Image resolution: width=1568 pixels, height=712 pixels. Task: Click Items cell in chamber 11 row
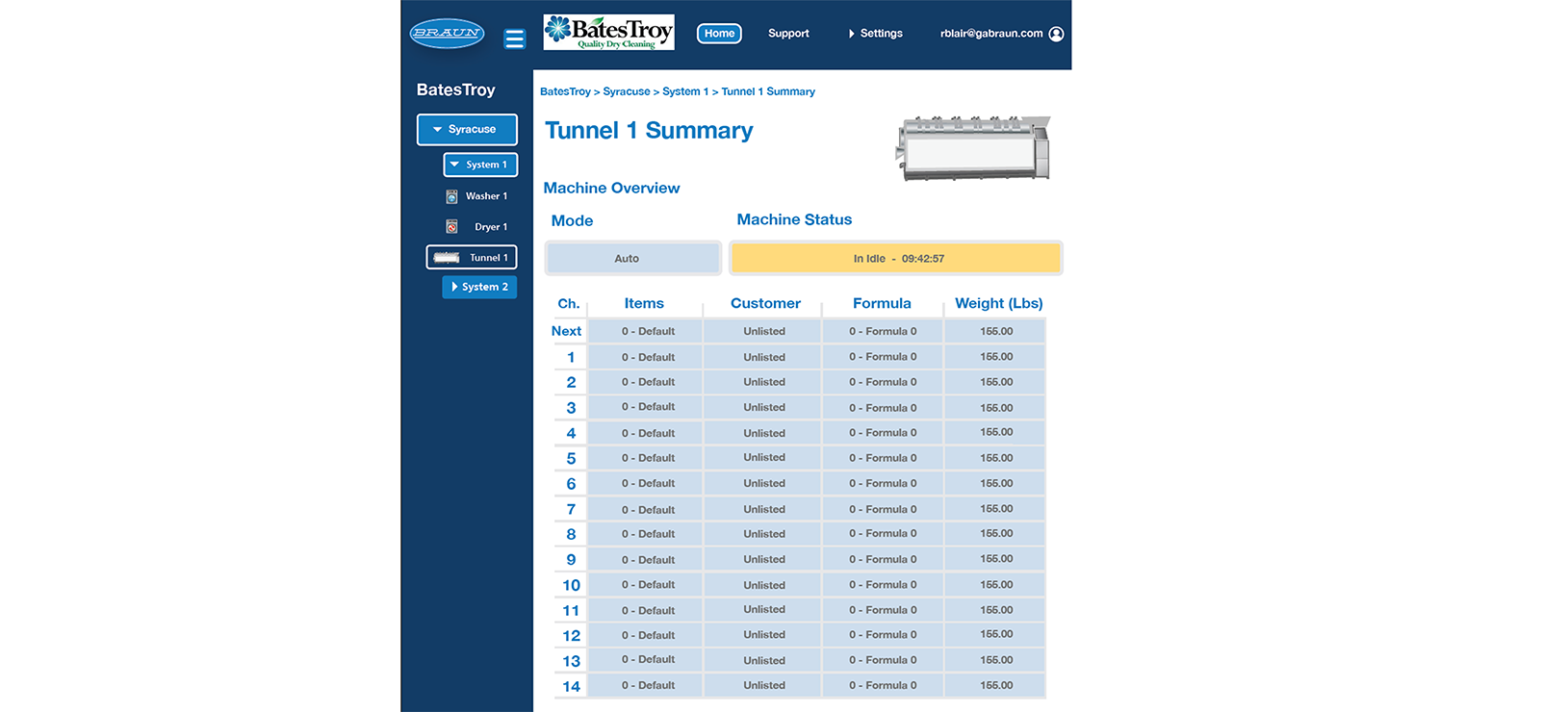coord(646,610)
